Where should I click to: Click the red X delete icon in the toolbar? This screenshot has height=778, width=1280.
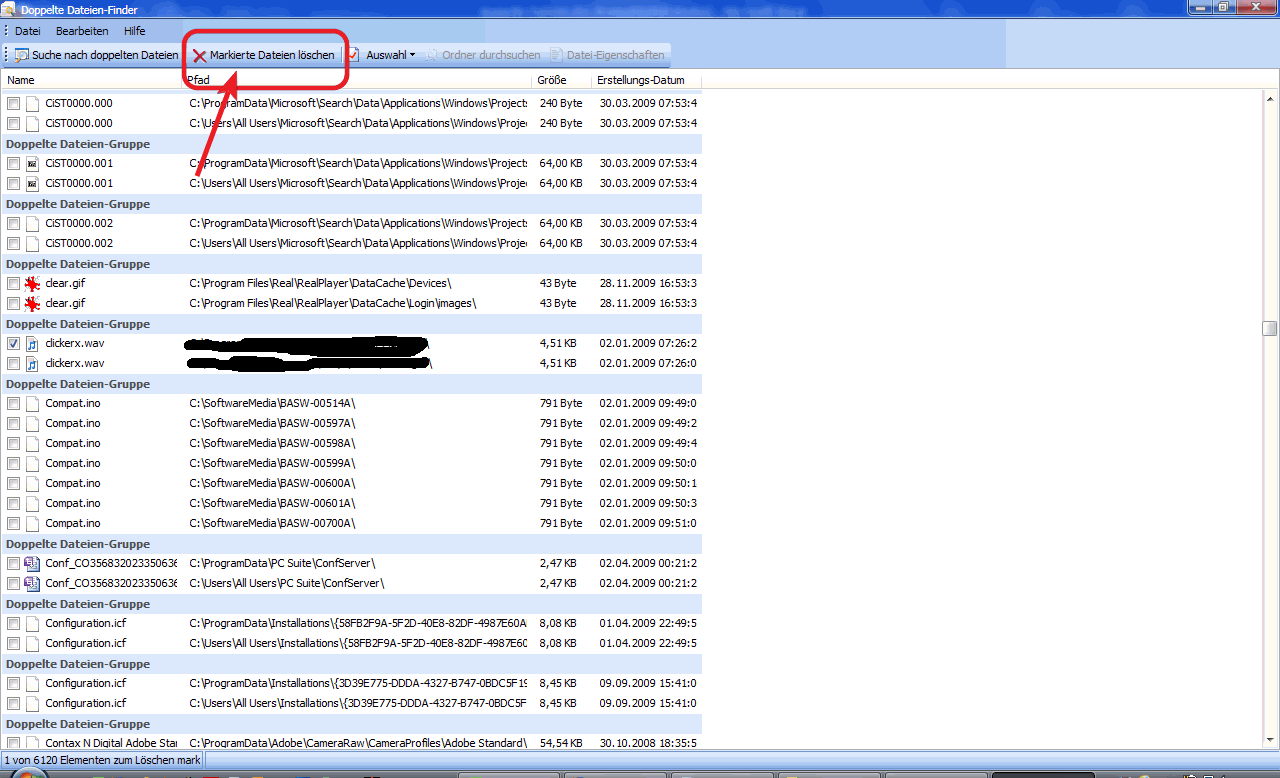click(199, 56)
